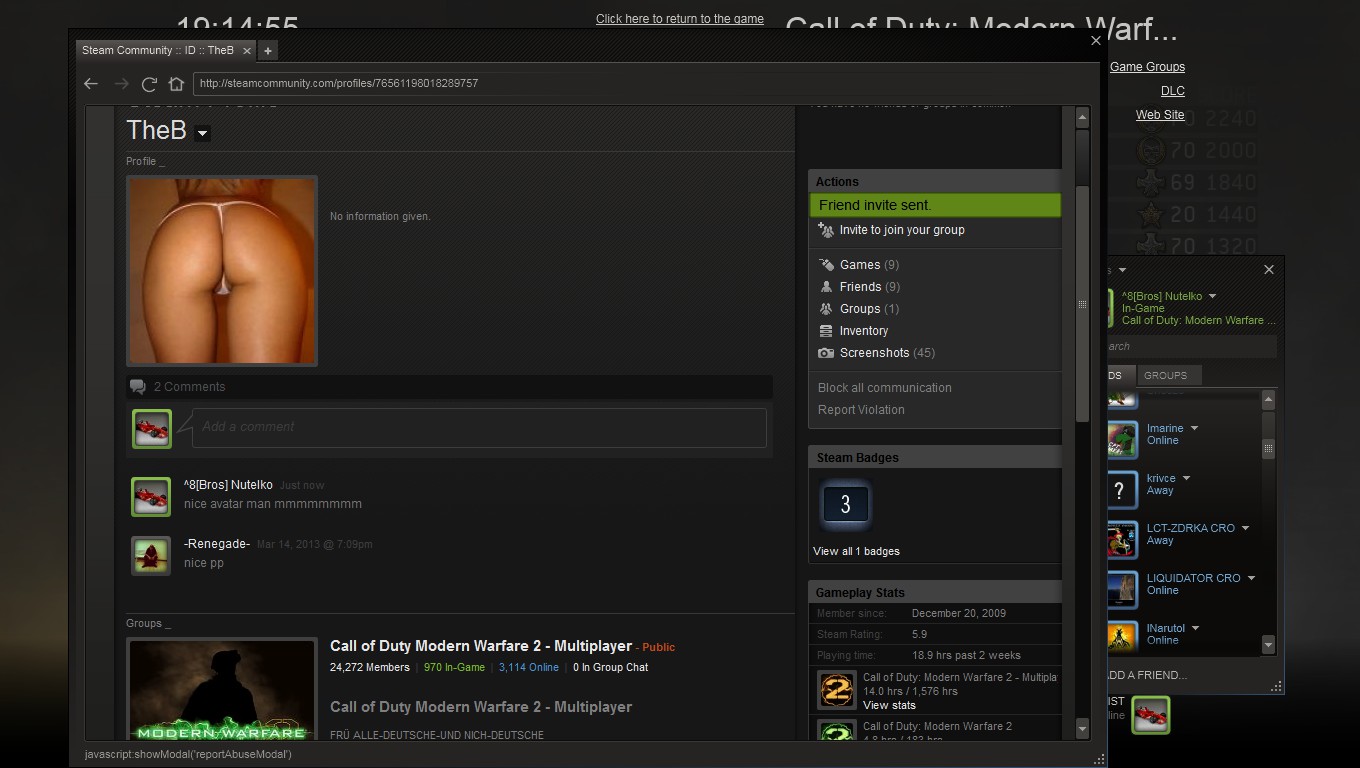
Task: Switch to the FRIENDS tab in friends window
Action: coord(1120,376)
